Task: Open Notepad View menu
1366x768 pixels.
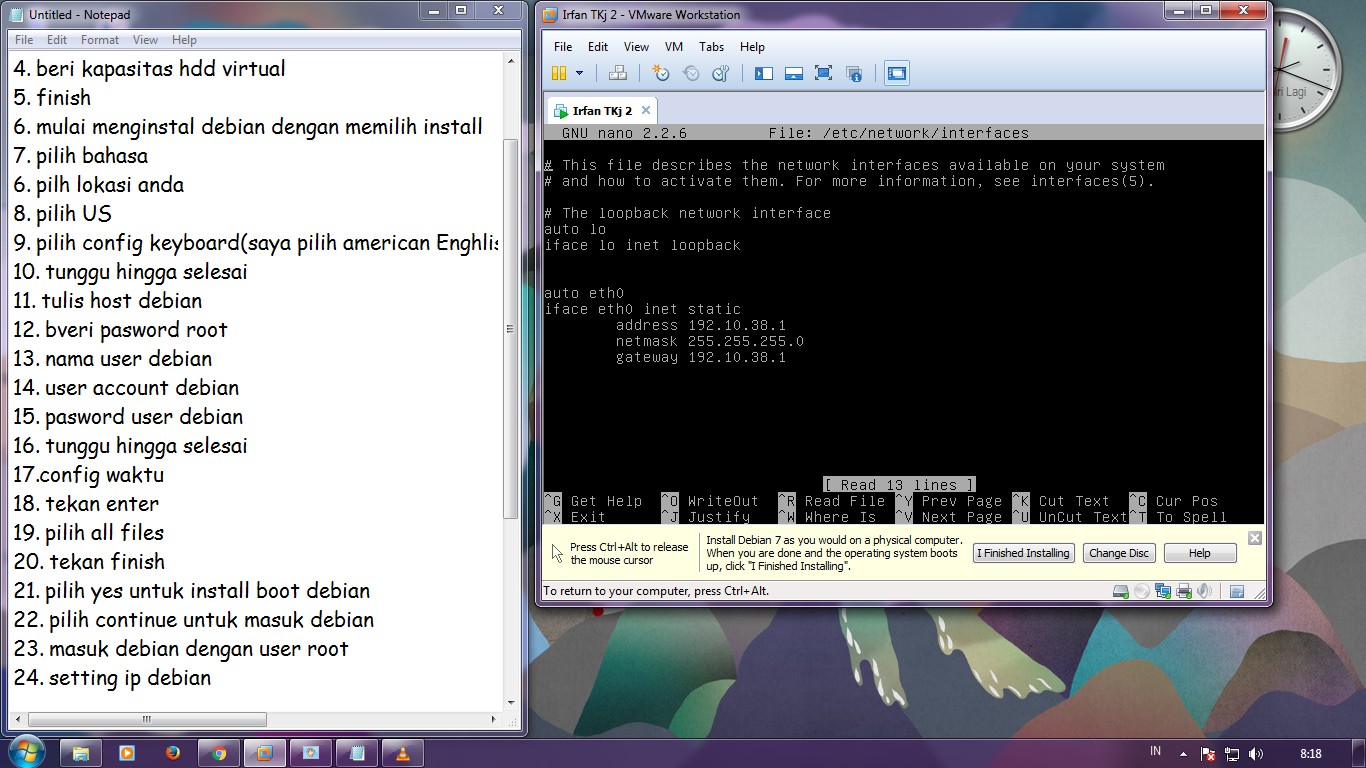Action: tap(146, 40)
